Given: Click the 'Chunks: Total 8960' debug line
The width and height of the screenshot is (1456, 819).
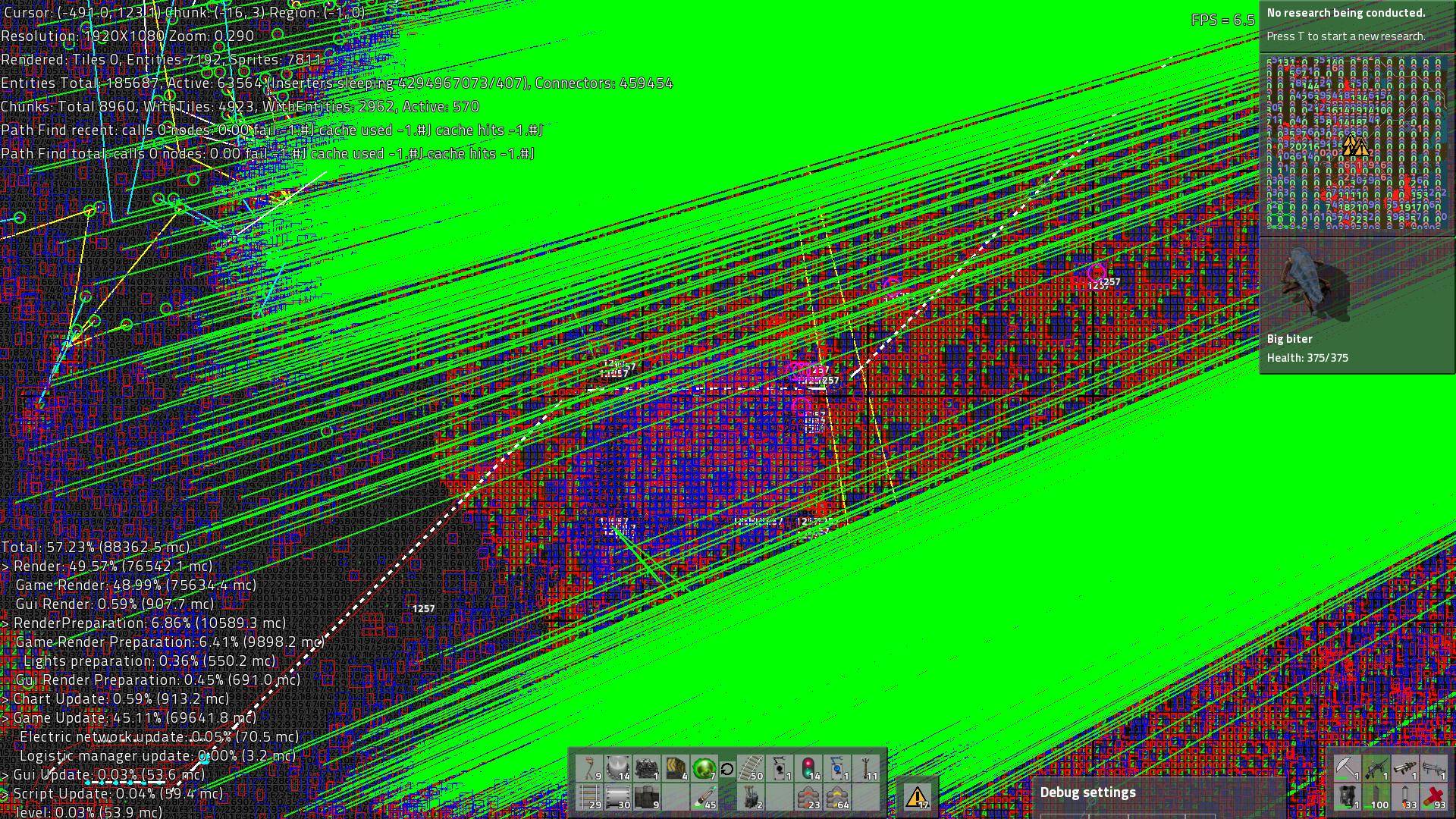Looking at the screenshot, I should click(x=240, y=107).
